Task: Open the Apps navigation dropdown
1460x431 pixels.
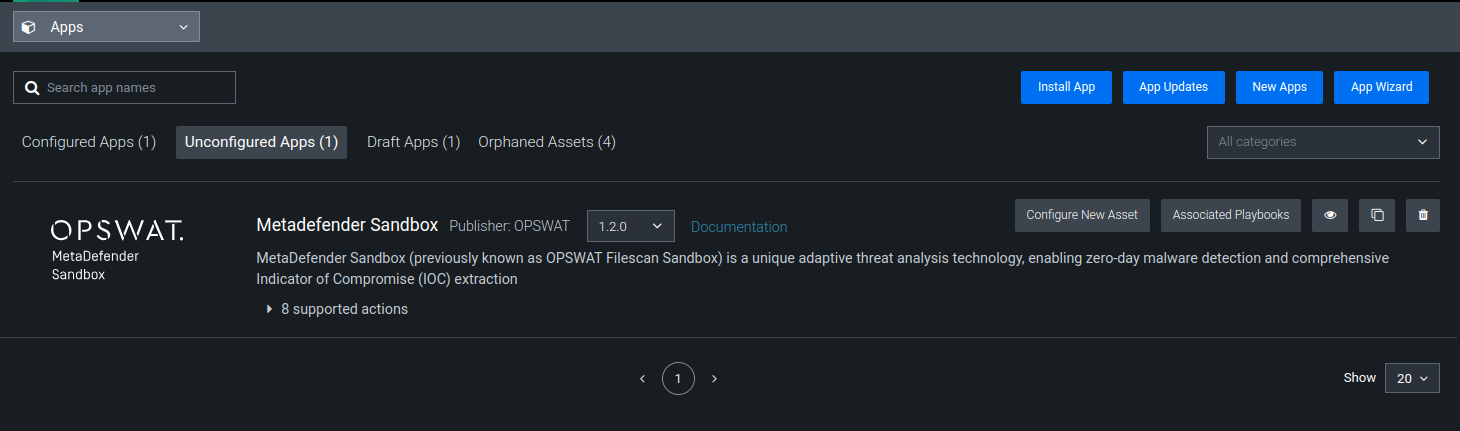Action: coord(106,27)
